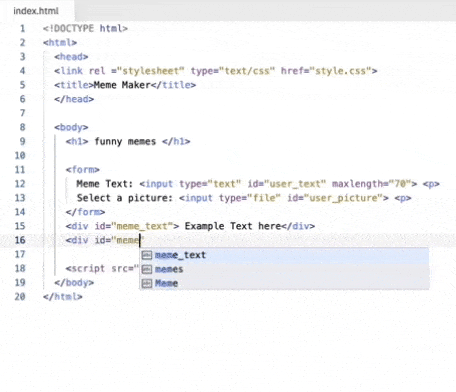The height and width of the screenshot is (392, 456).
Task: Click the closing body tag
Action: 74,283
